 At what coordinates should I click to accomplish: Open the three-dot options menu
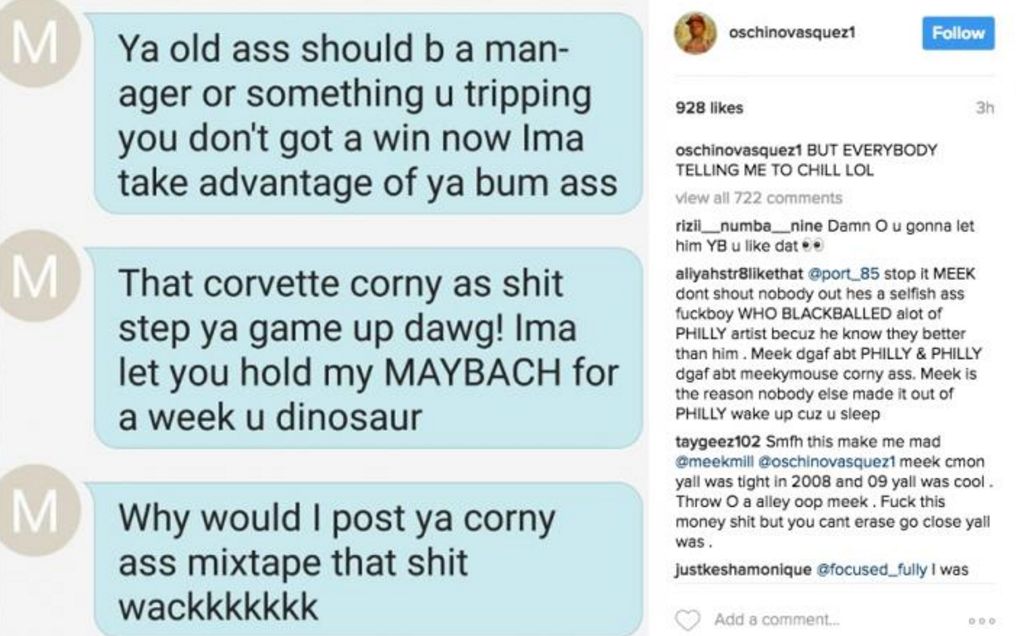(x=982, y=621)
